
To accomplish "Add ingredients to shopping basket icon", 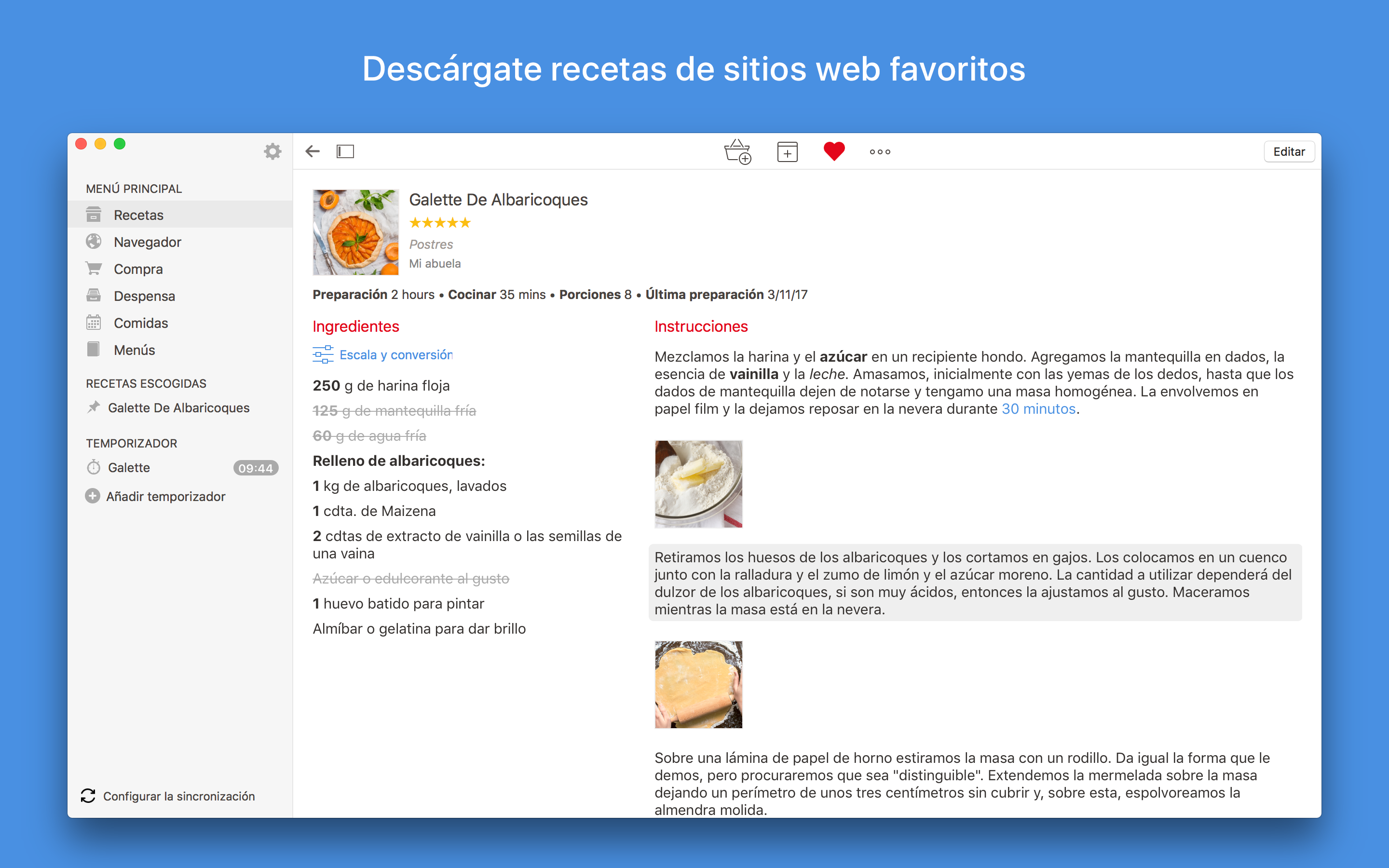I will pos(737,151).
